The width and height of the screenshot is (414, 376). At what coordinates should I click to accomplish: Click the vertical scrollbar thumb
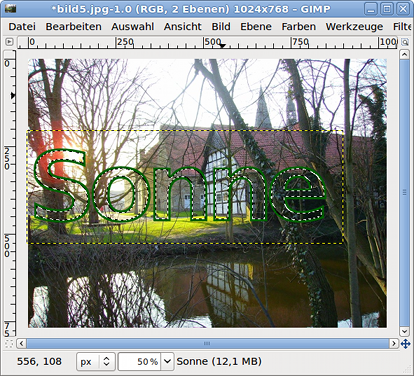coord(404,193)
